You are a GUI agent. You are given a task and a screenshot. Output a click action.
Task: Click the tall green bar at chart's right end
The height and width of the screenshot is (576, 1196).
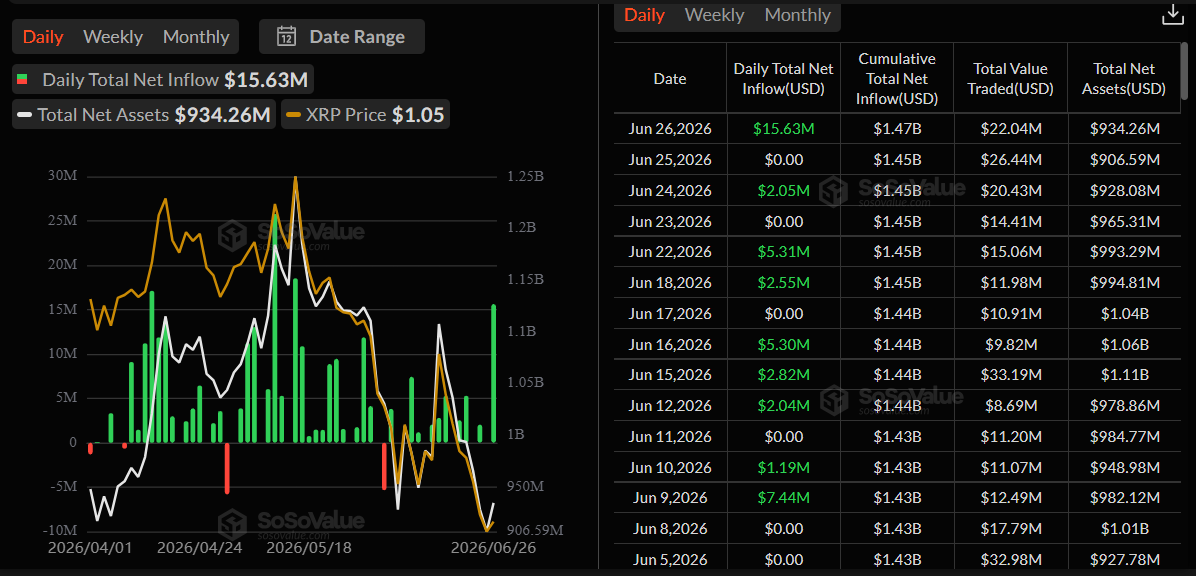(x=494, y=374)
